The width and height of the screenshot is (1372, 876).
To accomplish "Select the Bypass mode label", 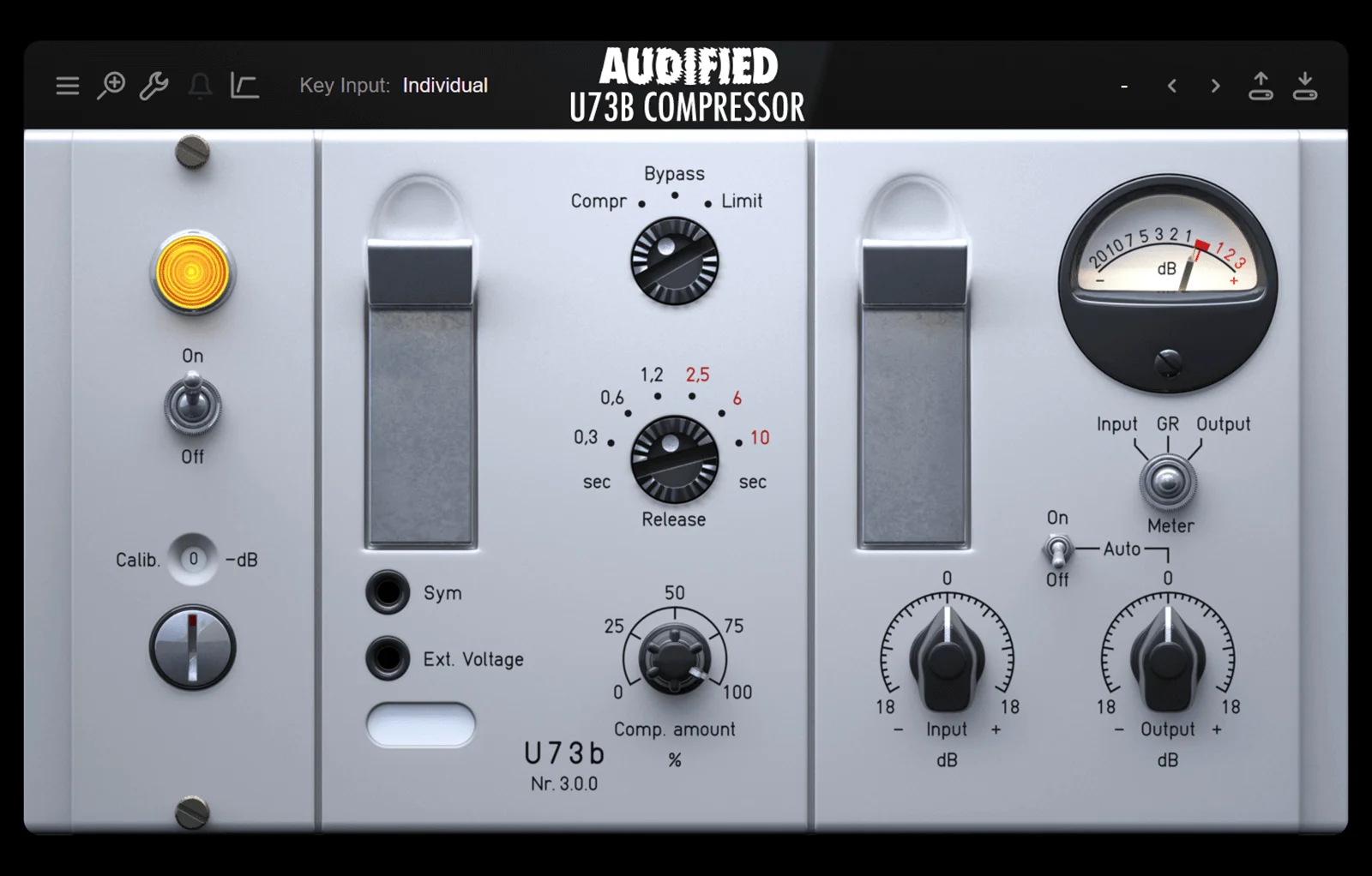I will (674, 173).
